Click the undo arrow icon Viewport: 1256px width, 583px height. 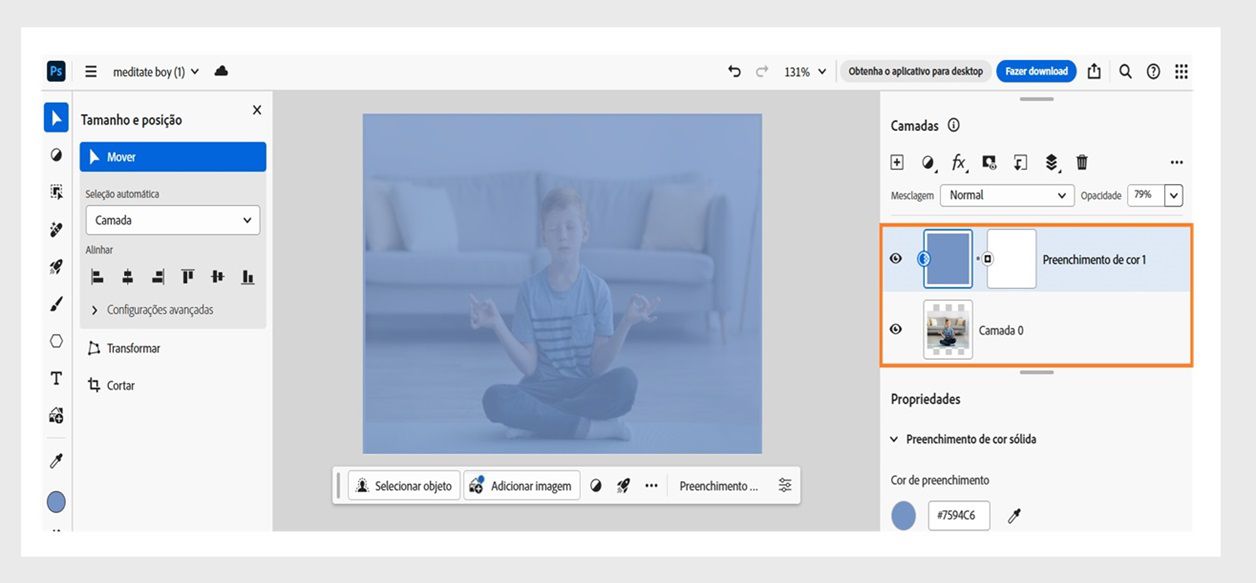(734, 71)
